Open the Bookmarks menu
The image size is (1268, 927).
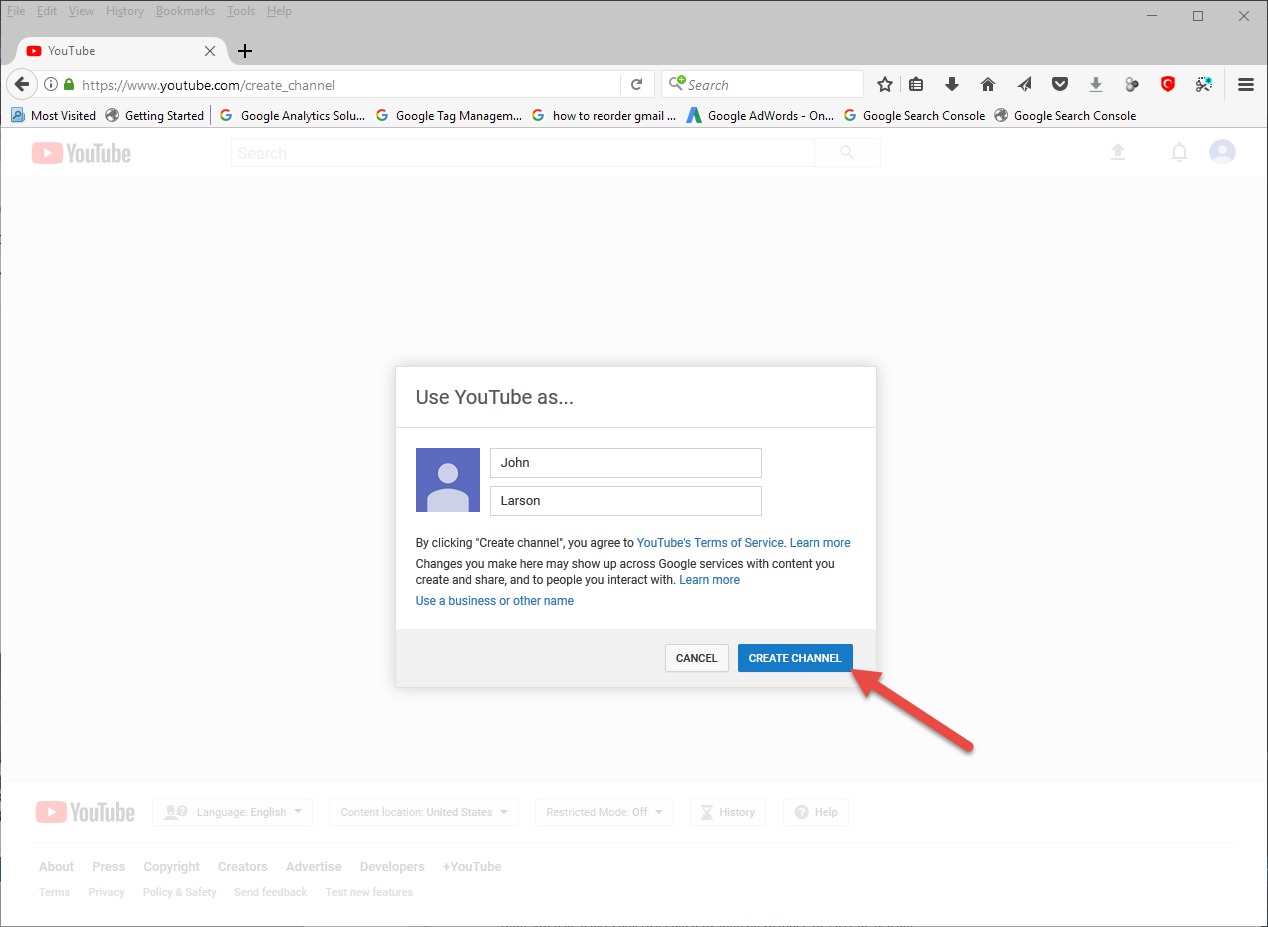185,11
